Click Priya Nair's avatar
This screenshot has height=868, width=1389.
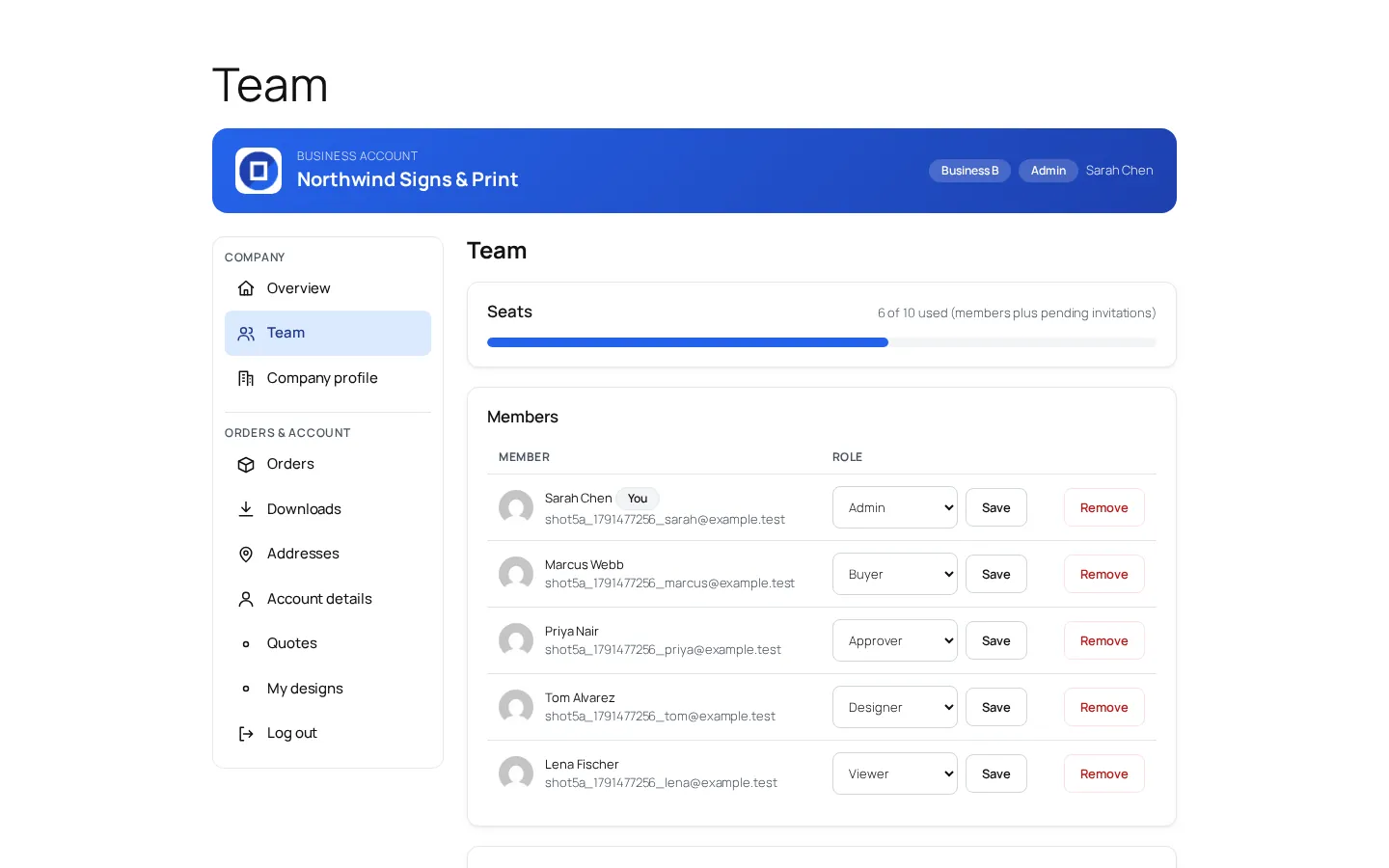point(516,640)
